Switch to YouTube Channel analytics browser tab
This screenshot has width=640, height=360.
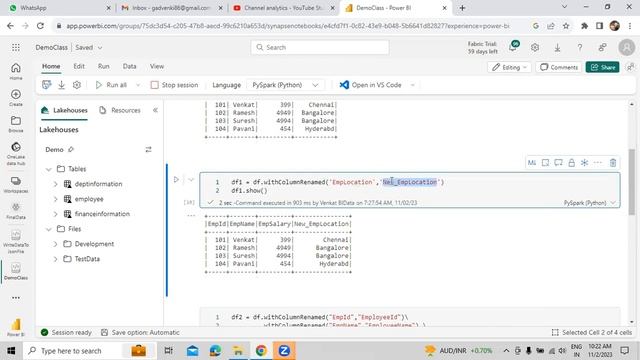click(284, 8)
